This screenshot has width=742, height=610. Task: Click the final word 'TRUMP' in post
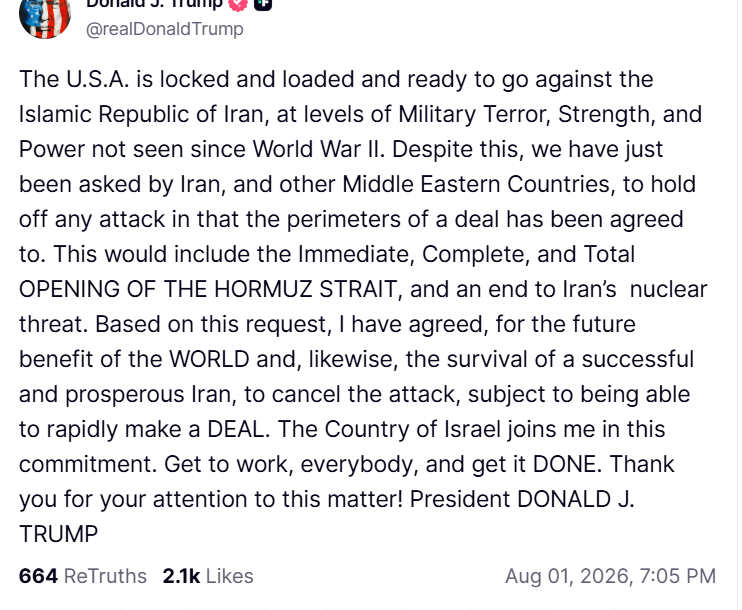point(58,534)
